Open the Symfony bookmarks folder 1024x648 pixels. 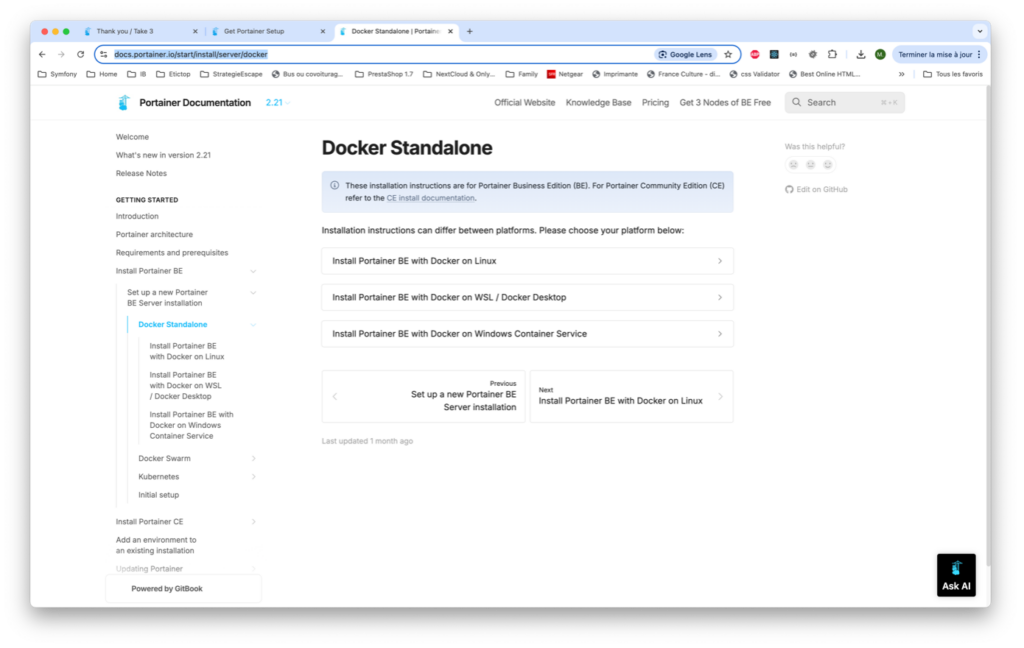click(57, 74)
